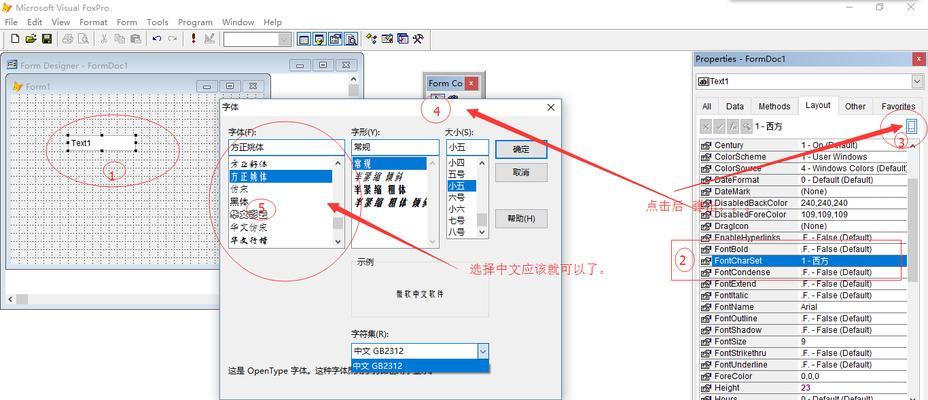Click the 大小 size input field

click(x=468, y=147)
